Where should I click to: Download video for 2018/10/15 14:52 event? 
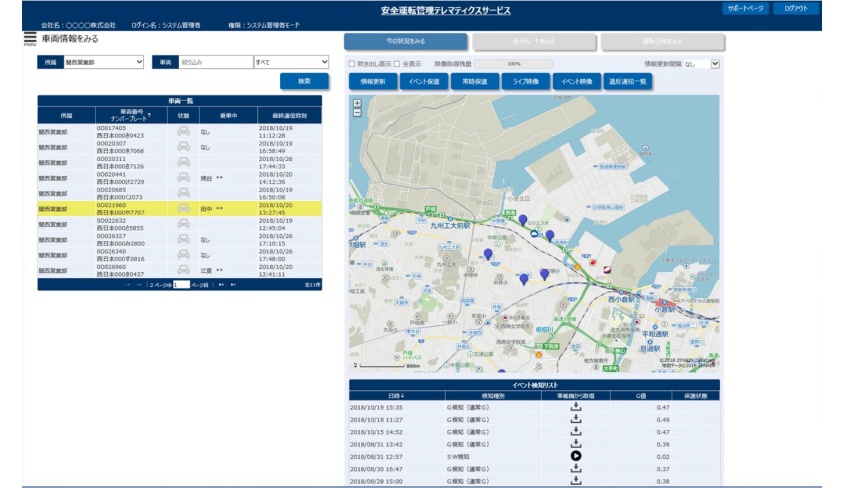tap(576, 431)
